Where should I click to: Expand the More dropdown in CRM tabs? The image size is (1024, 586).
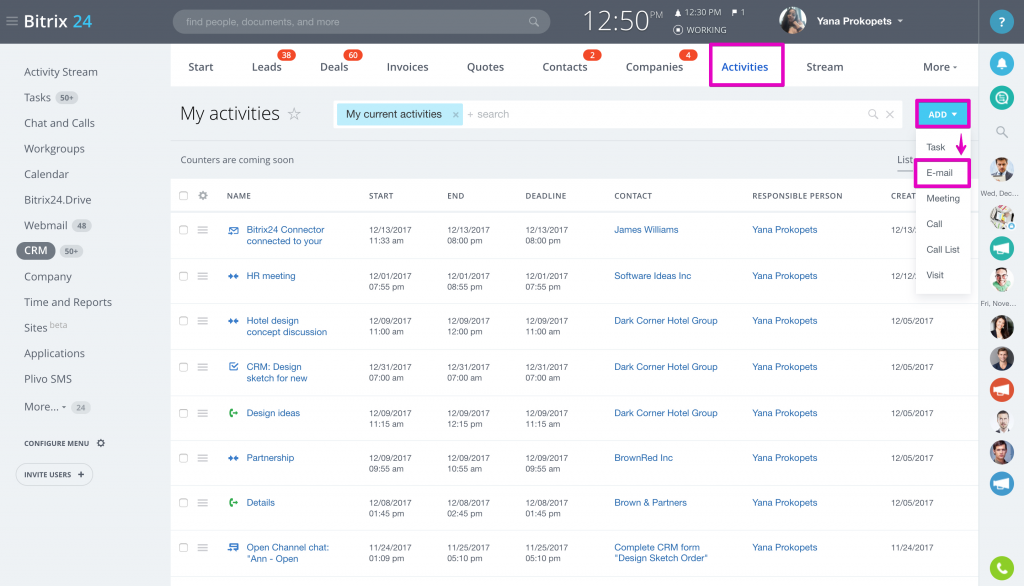(x=940, y=67)
